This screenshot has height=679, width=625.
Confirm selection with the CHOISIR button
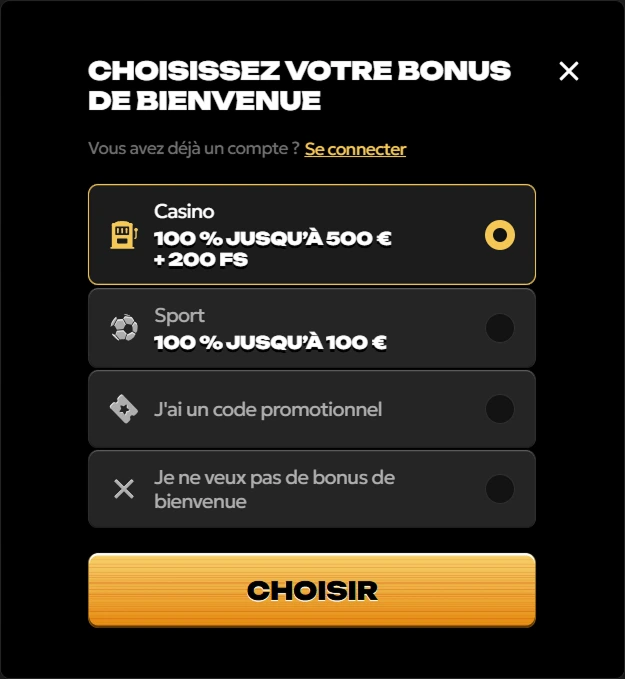[312, 590]
